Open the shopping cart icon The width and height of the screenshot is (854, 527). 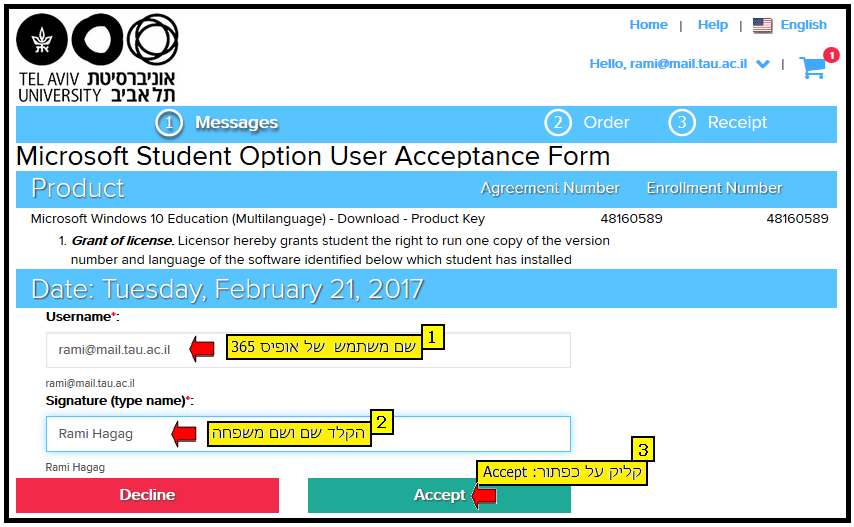tap(812, 68)
